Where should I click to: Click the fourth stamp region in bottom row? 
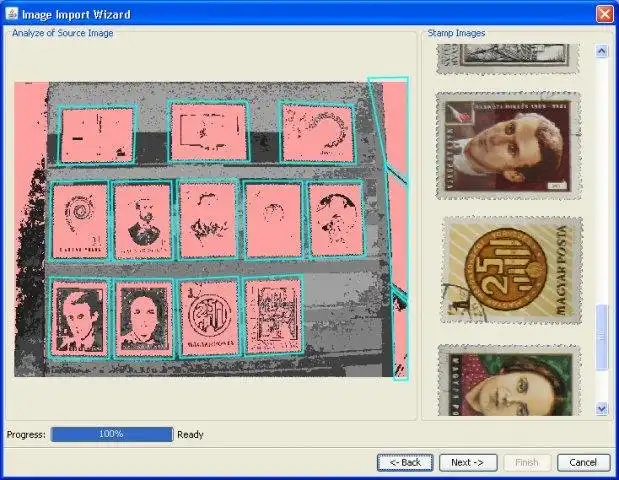pos(273,315)
